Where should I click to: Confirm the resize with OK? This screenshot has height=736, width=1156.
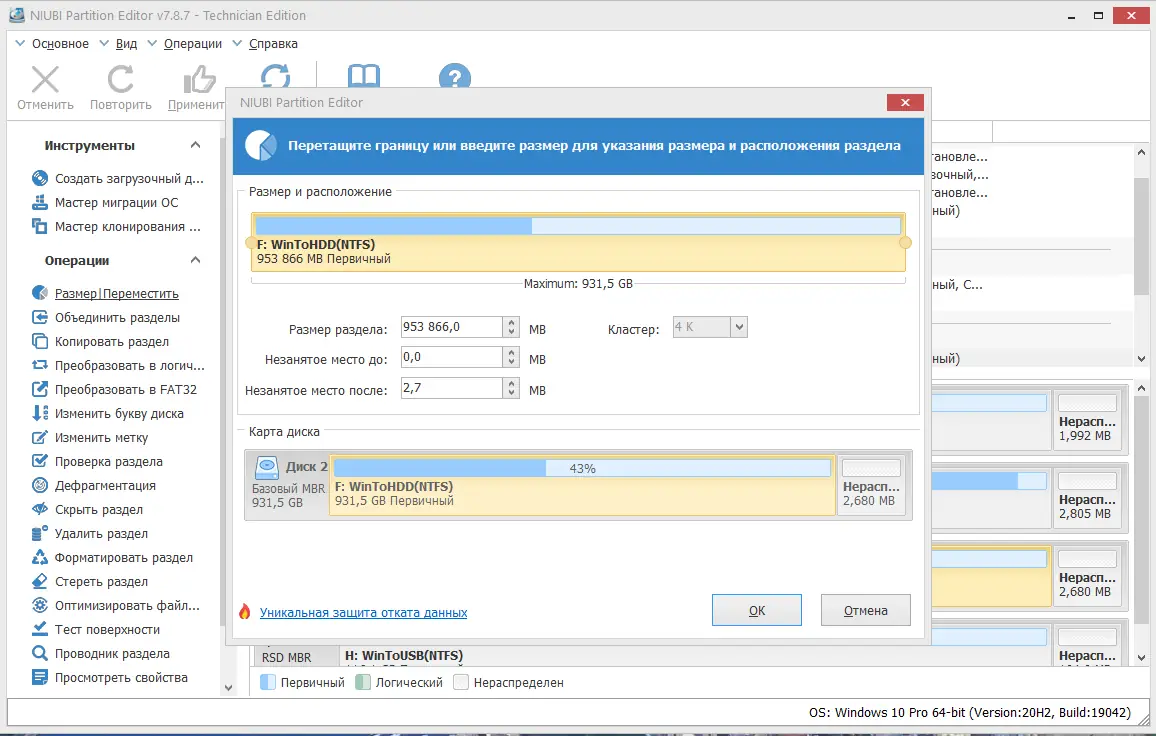click(756, 611)
